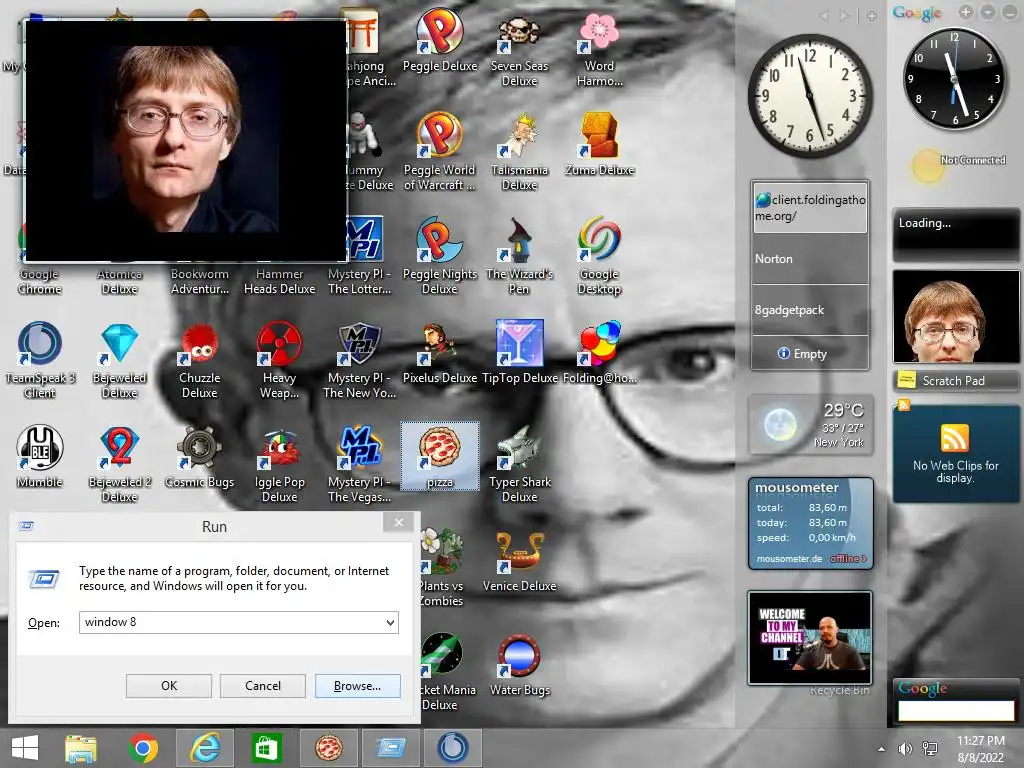Confirm Run dialog with OK
The width and height of the screenshot is (1024, 768).
coord(168,686)
